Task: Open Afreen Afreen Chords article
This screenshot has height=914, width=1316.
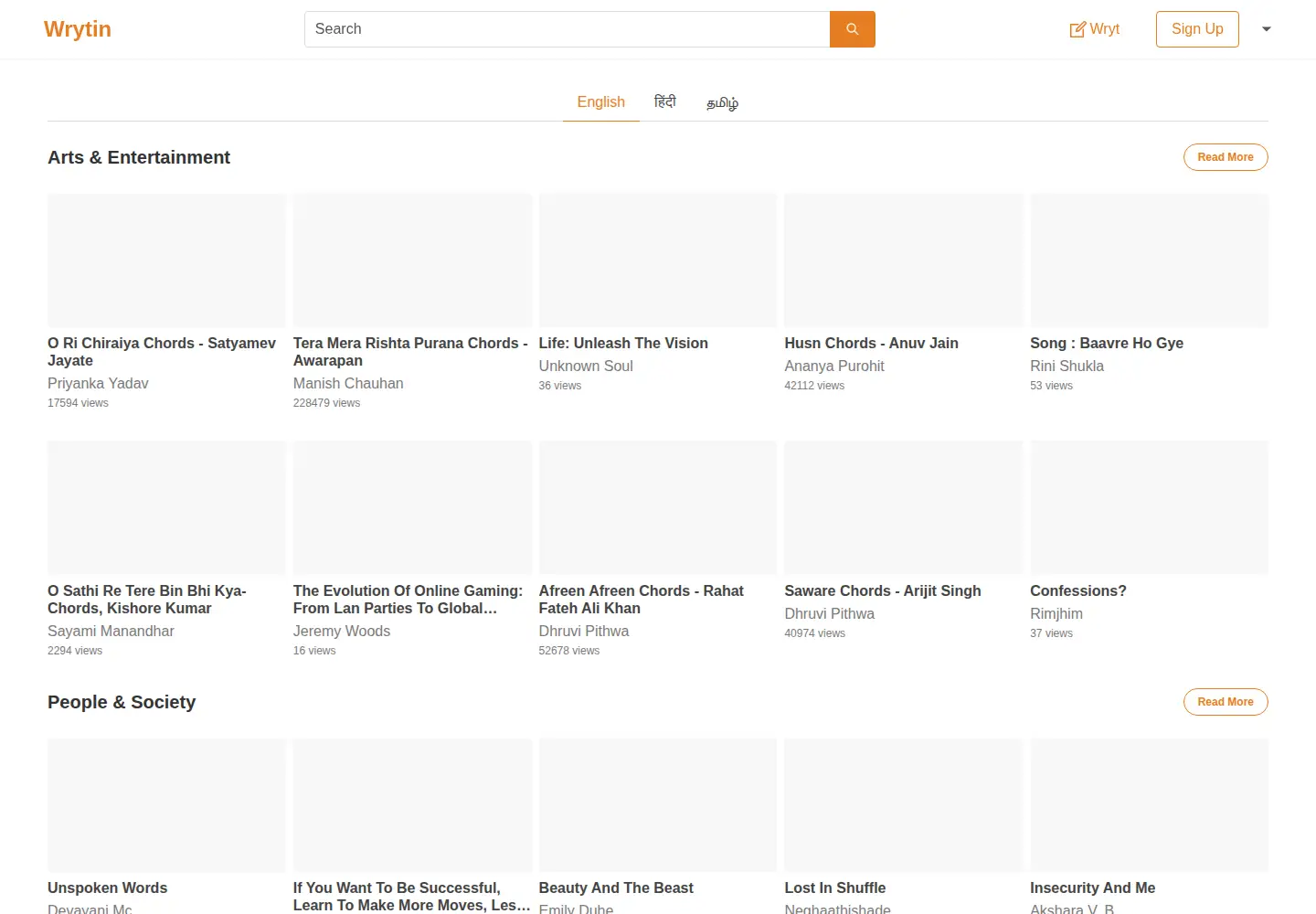Action: tap(642, 600)
